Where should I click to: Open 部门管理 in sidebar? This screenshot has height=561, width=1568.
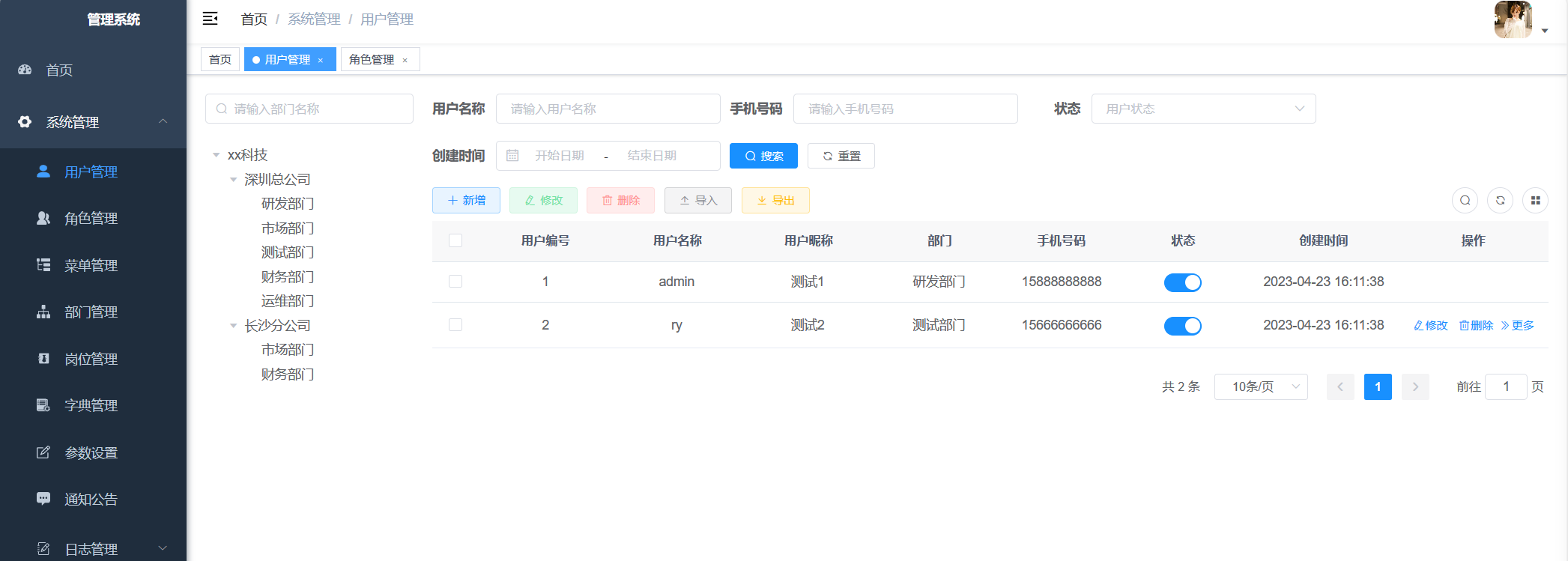point(93,312)
